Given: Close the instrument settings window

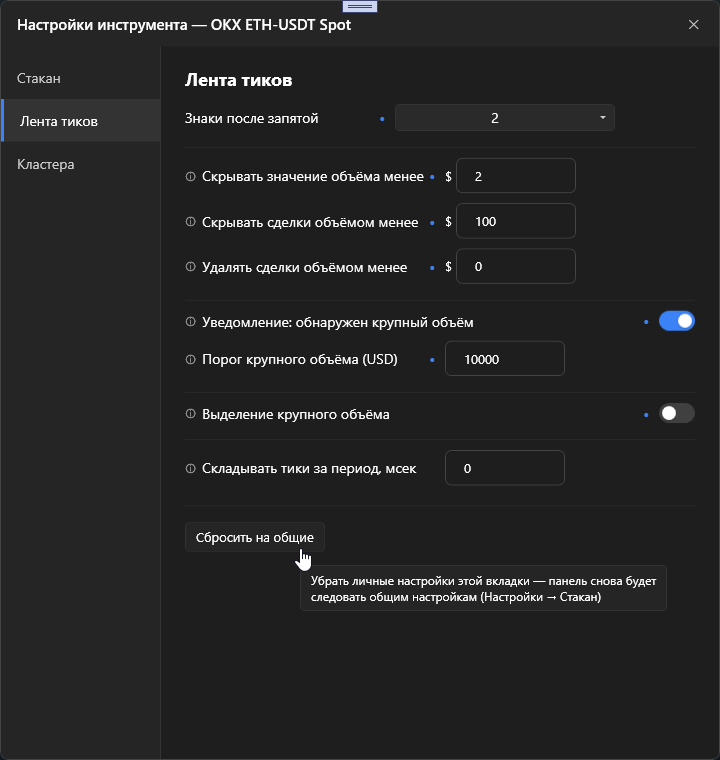Looking at the screenshot, I should tap(693, 25).
